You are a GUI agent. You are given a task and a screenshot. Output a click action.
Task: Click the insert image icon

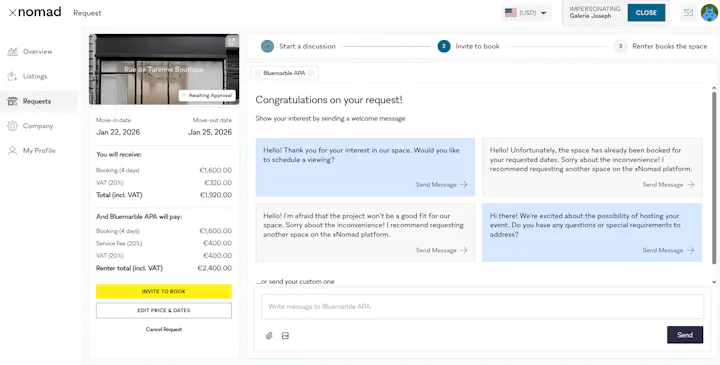coord(285,336)
